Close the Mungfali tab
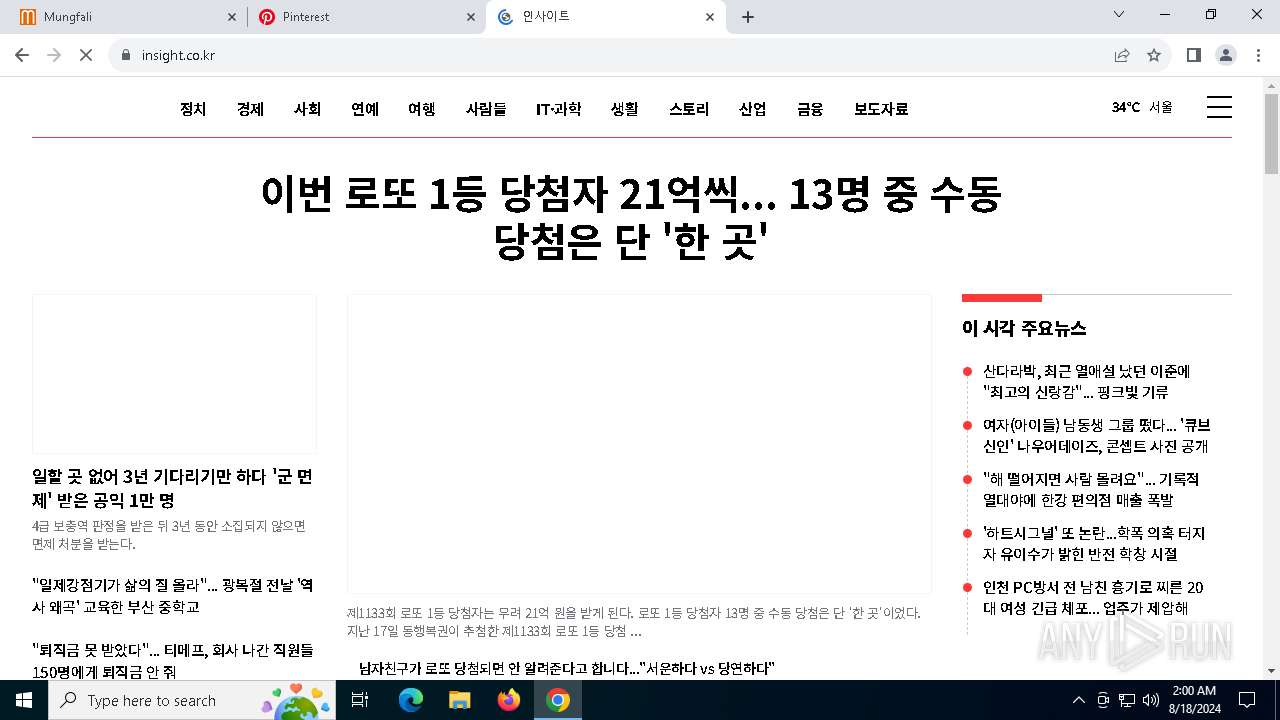This screenshot has width=1280, height=720. (232, 17)
